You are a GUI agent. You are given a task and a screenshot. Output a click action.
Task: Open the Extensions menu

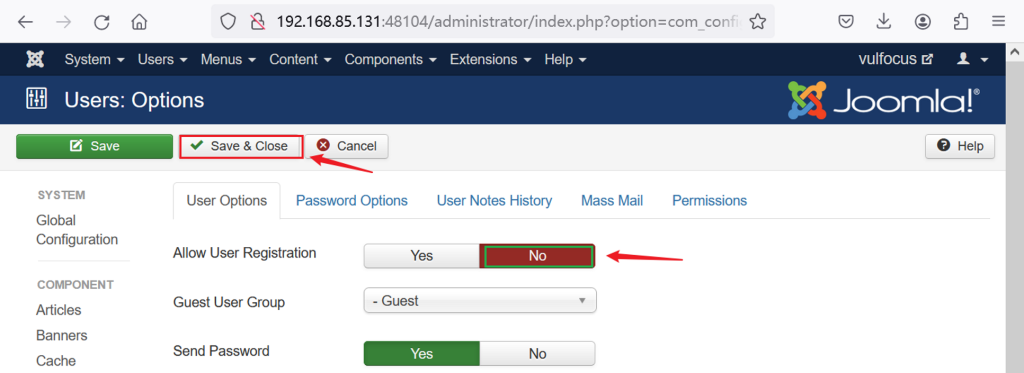click(x=490, y=59)
